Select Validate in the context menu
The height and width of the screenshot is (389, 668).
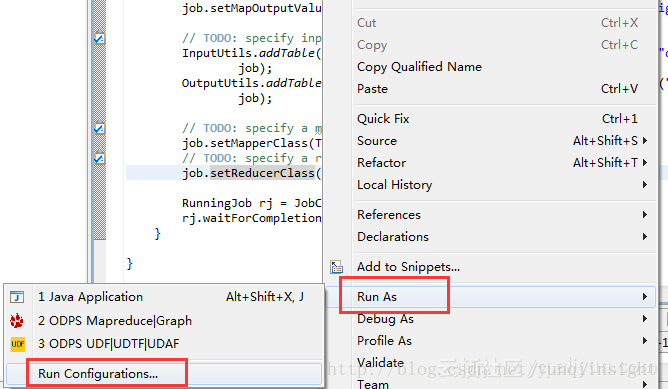tap(490, 363)
